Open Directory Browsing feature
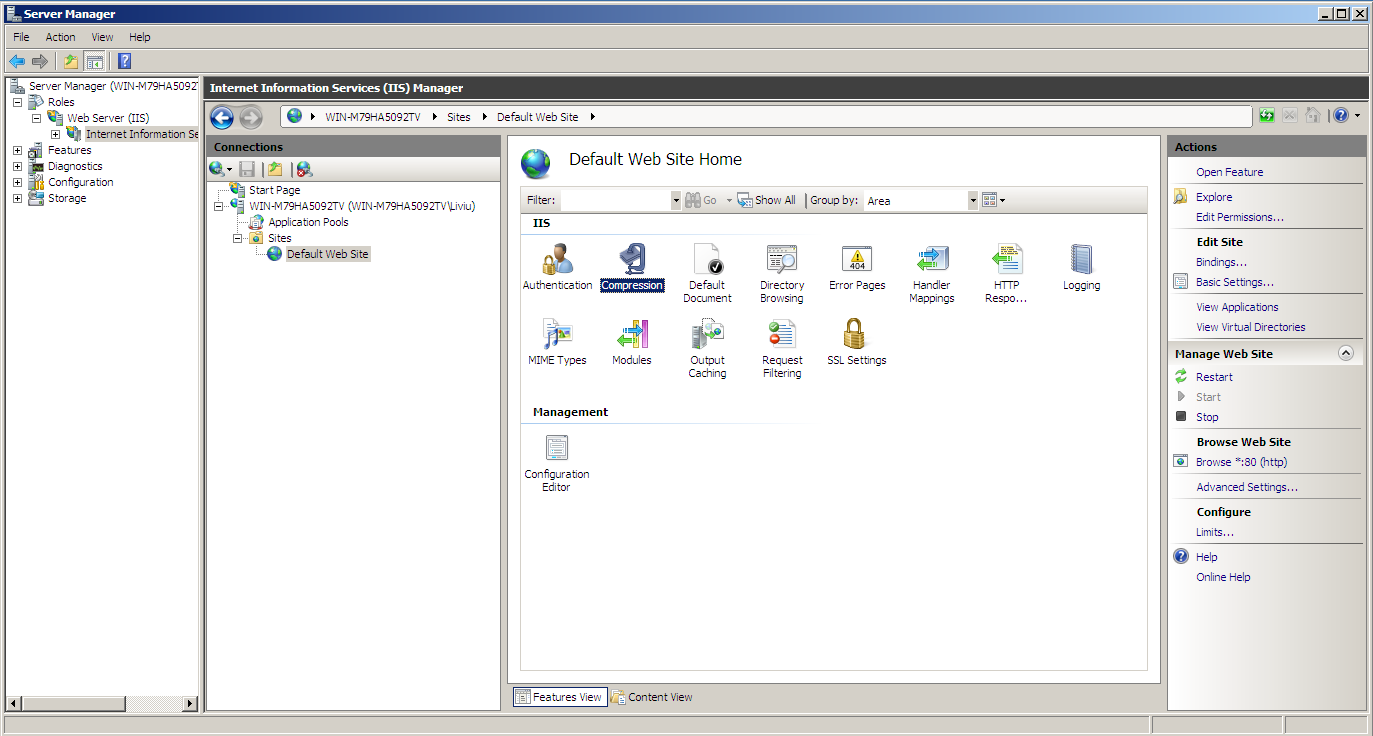 [x=781, y=262]
